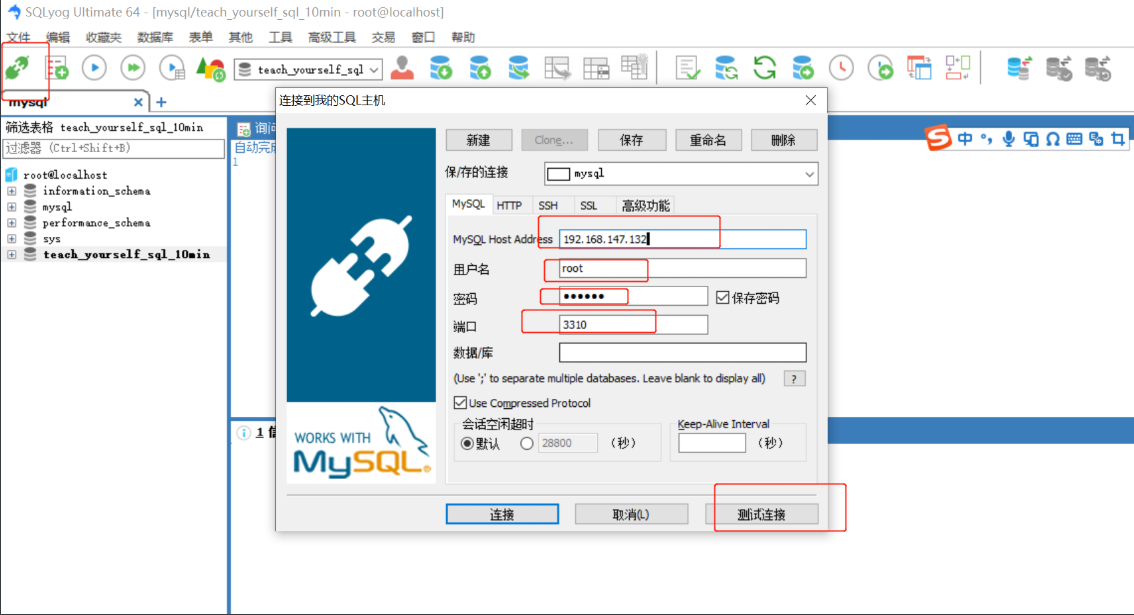
Task: Switch to the SSH tab
Action: click(x=548, y=205)
